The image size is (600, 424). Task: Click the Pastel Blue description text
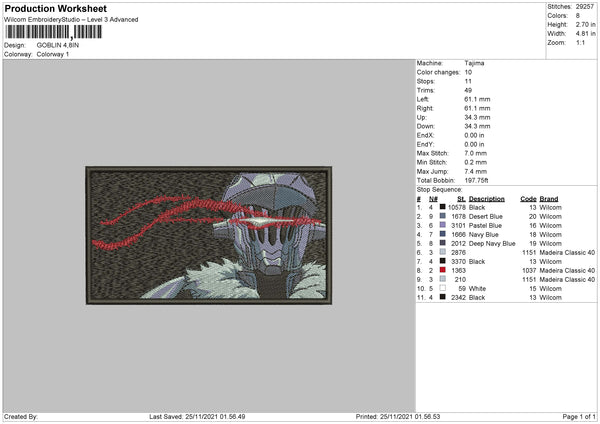coord(485,225)
